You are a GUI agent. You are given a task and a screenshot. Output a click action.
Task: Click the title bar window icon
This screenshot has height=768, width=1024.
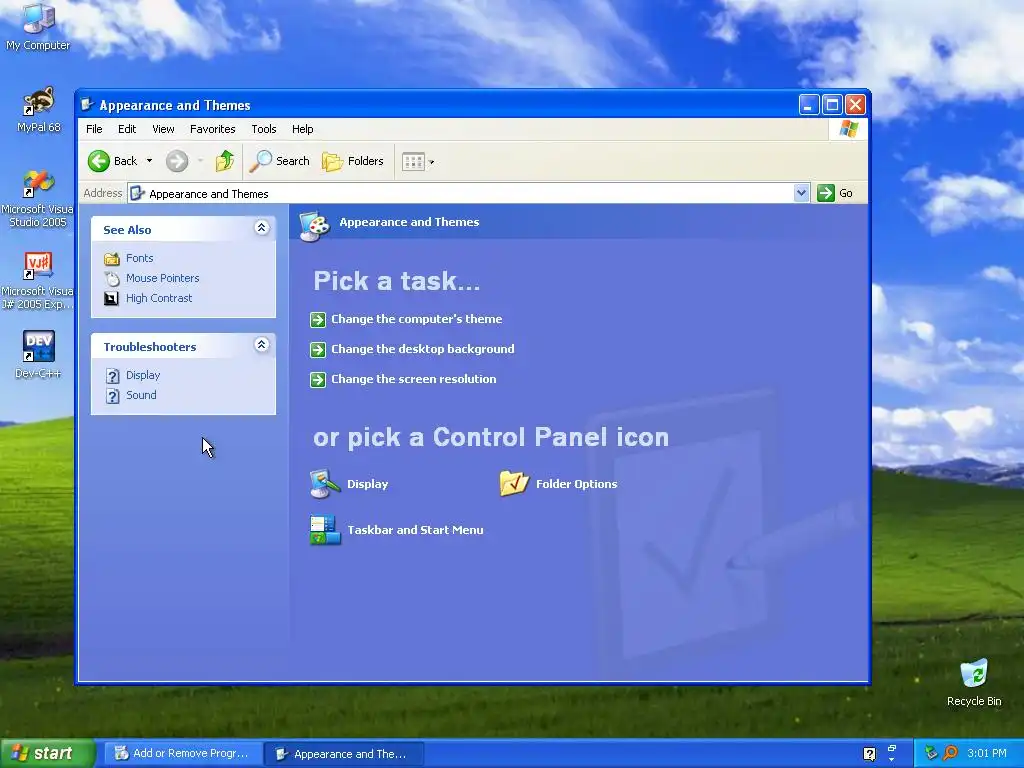87,104
